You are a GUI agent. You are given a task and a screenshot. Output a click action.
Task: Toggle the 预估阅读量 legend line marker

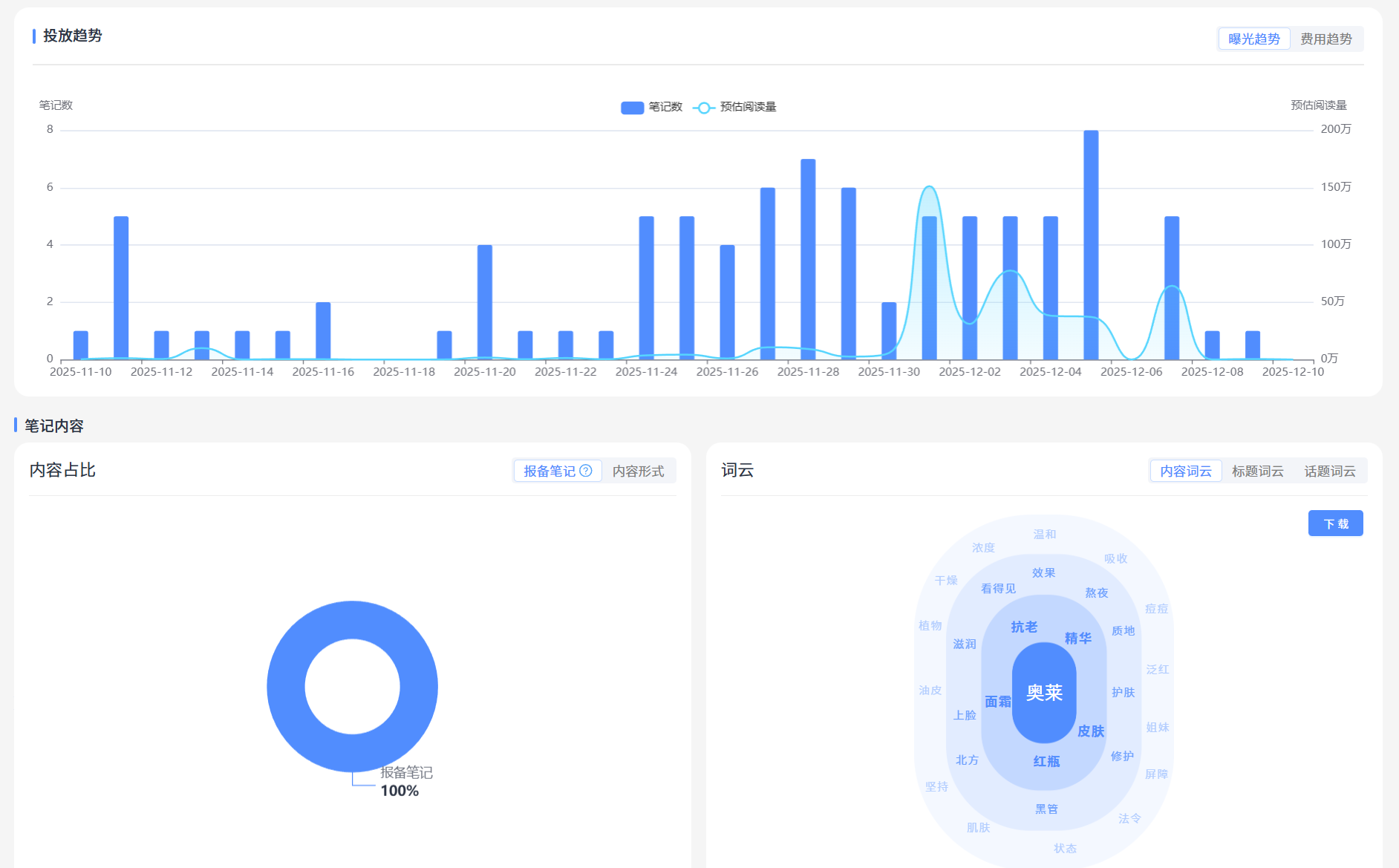pyautogui.click(x=703, y=108)
